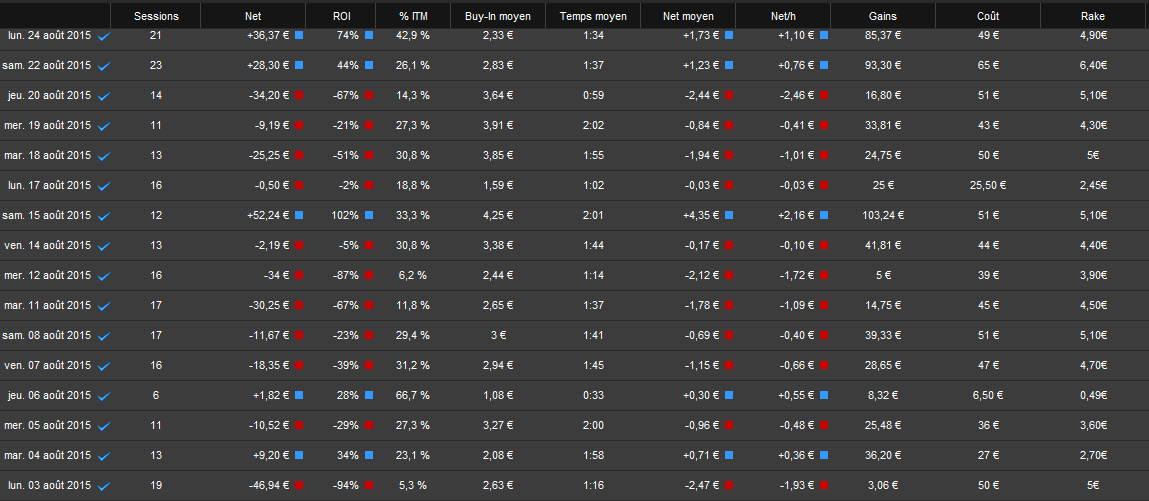Click blue indicator next to +36,37 € net
The width and height of the screenshot is (1149, 501).
click(x=299, y=35)
